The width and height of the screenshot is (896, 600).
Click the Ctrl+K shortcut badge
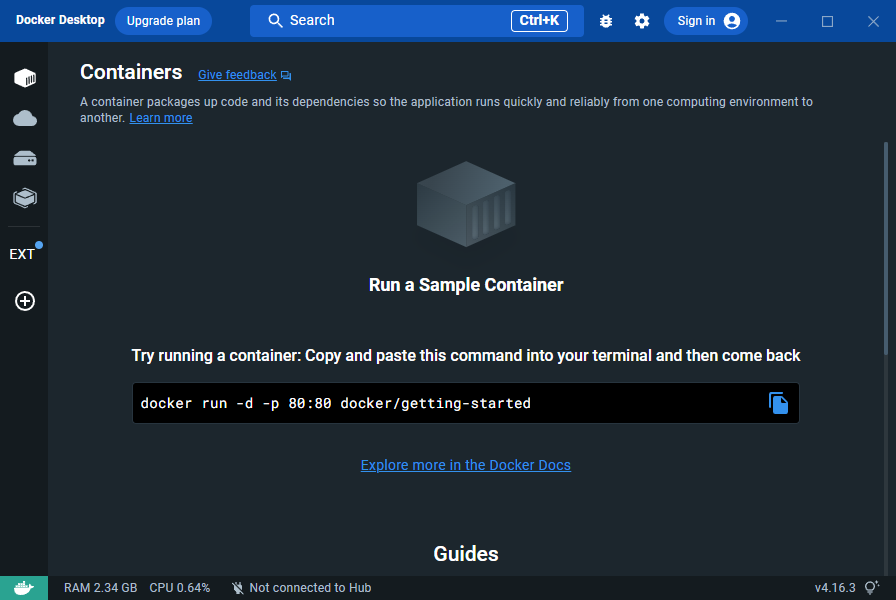[x=539, y=21]
